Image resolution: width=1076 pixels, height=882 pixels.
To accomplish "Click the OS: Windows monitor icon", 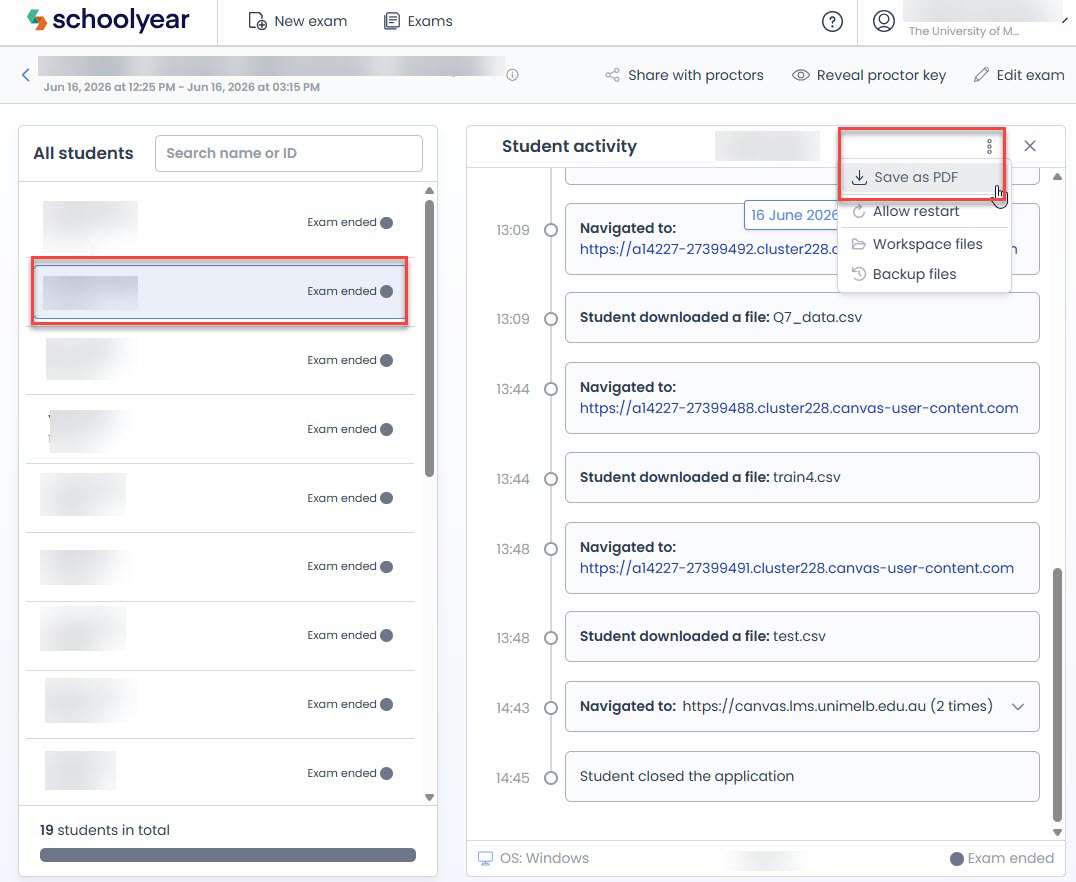I will 485,859.
